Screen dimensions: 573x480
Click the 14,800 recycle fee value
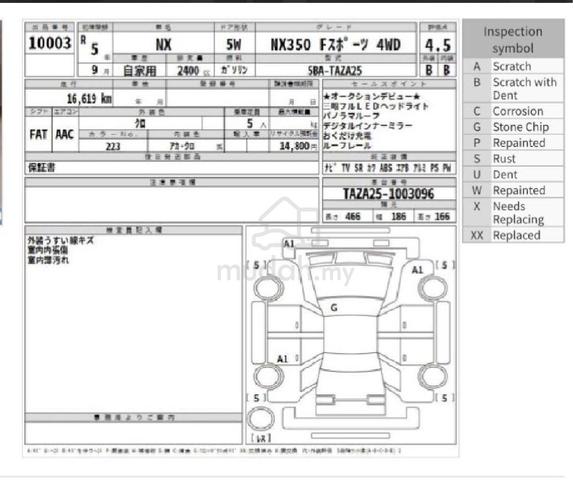click(x=293, y=146)
